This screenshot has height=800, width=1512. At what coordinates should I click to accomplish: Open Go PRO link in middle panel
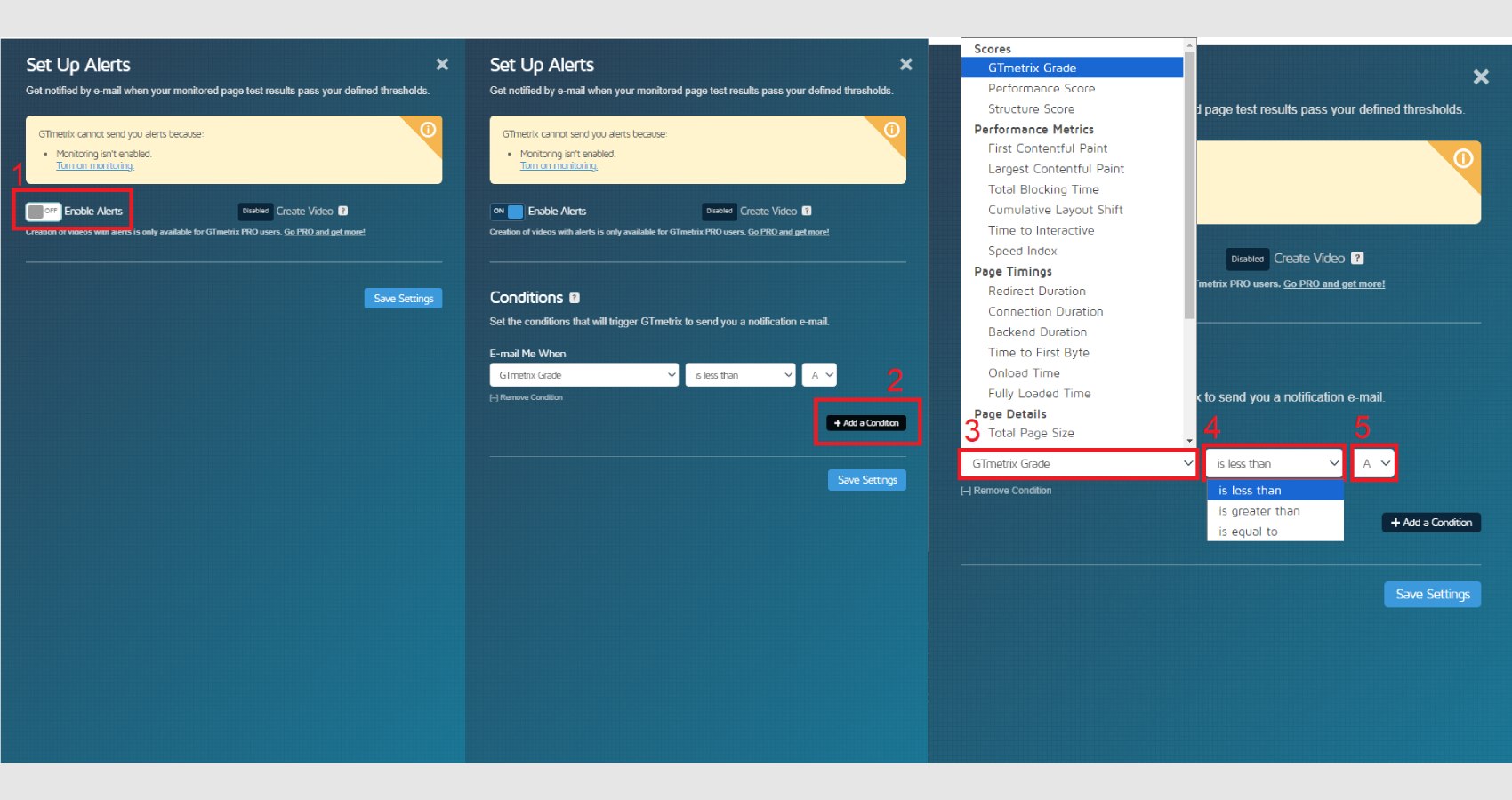788,232
